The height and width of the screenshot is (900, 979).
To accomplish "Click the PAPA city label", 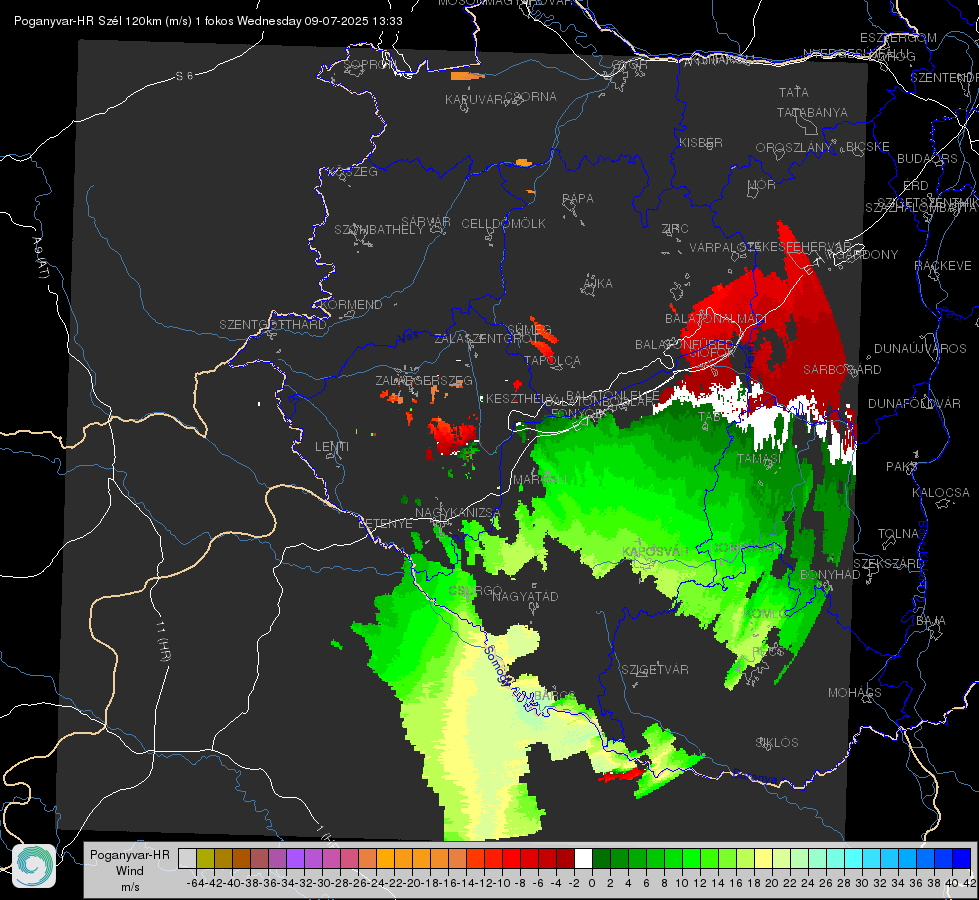I will [x=578, y=198].
